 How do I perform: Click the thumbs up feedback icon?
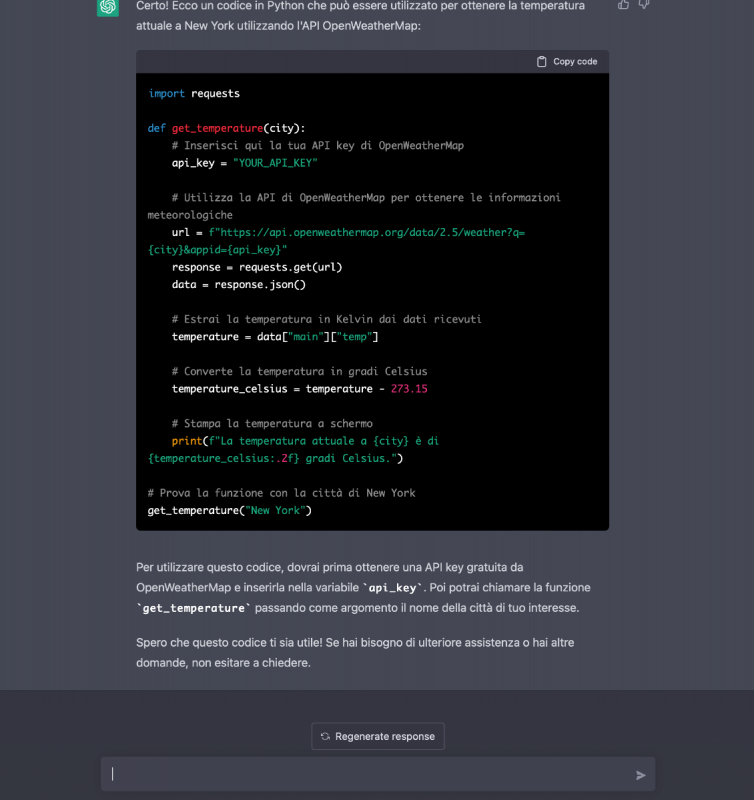point(623,5)
